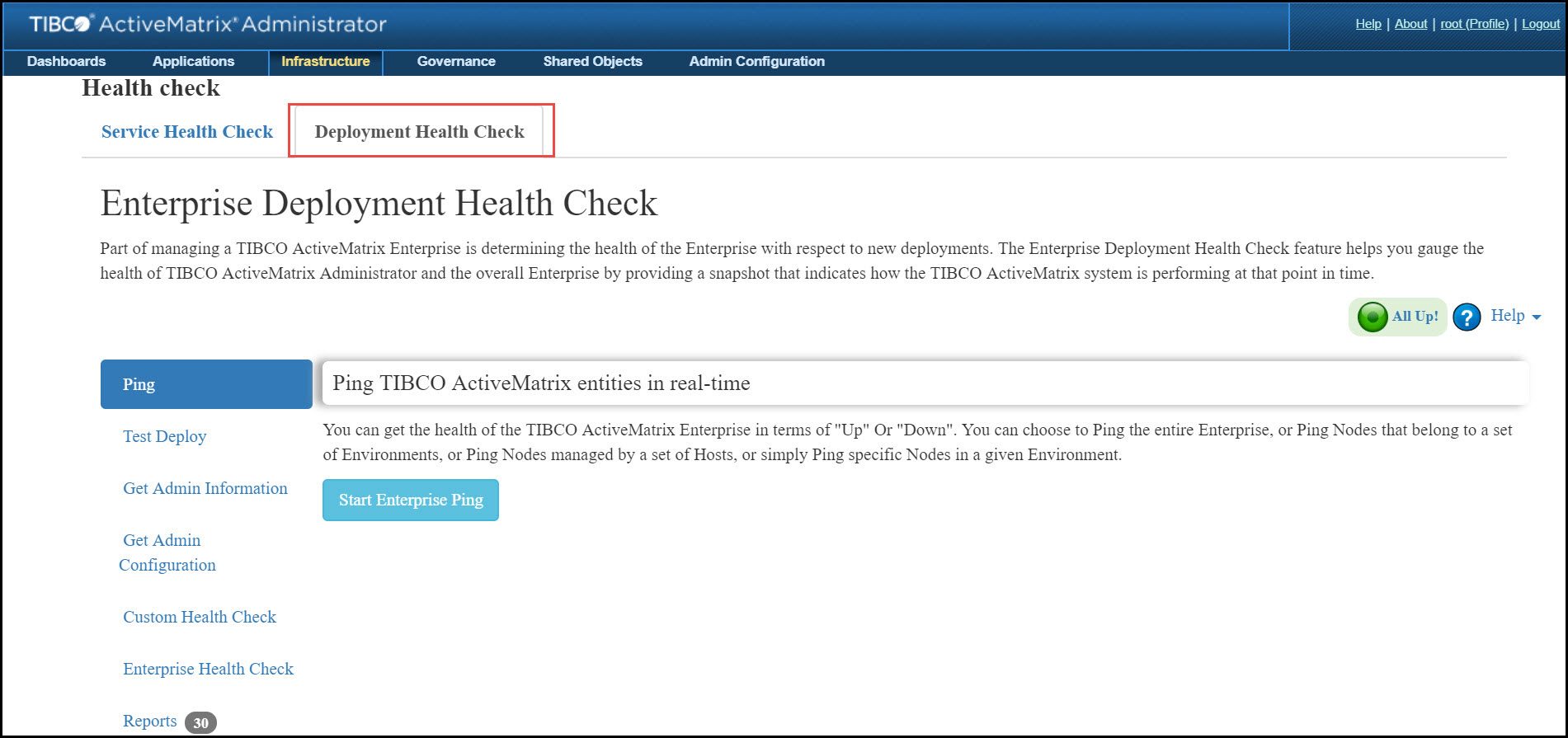1568x738 pixels.
Task: Open the Test Deploy section
Action: (165, 436)
